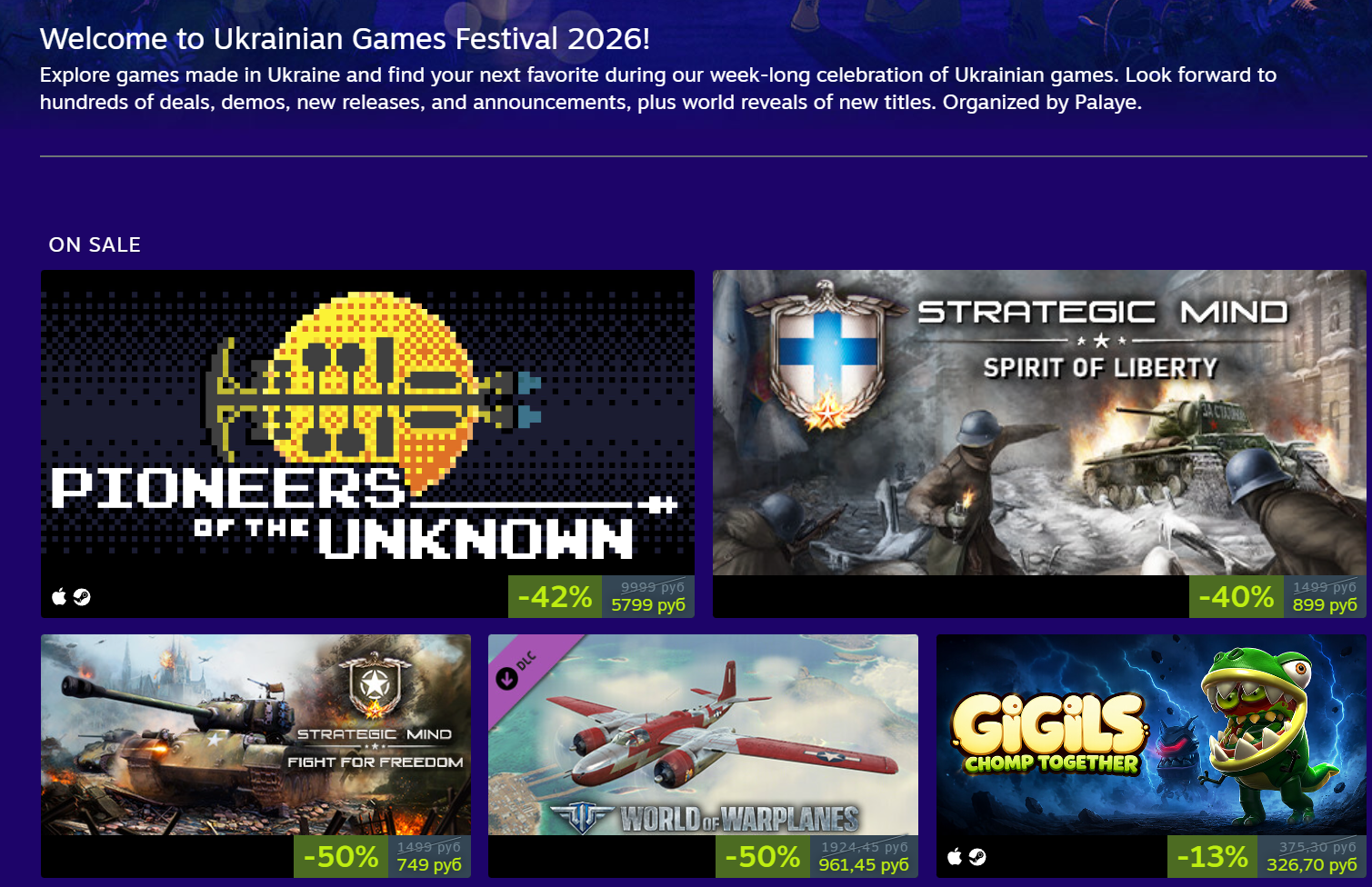Click the DLC download badge on World of Warplanes
This screenshot has width=1372, height=887.
(507, 678)
